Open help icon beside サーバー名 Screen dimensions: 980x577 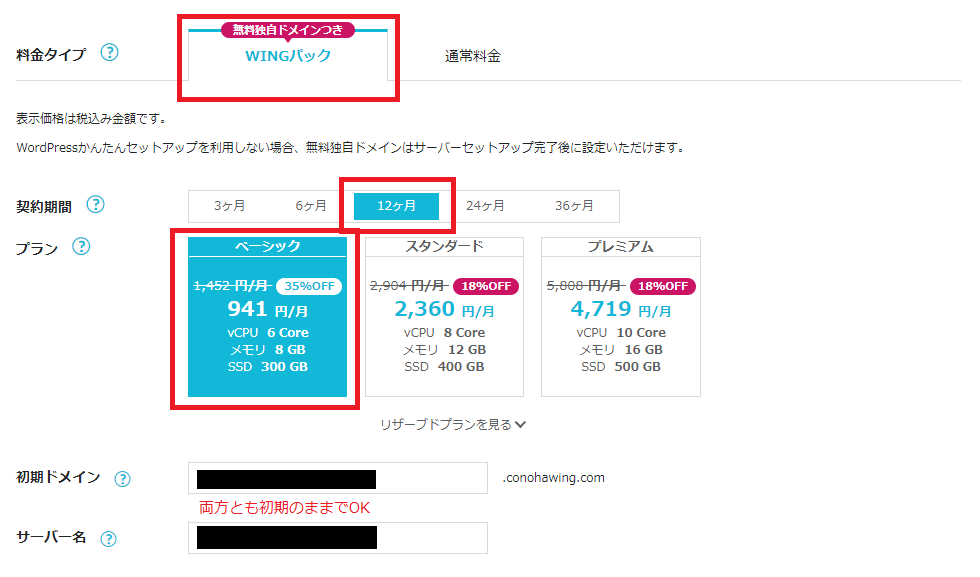coord(109,539)
